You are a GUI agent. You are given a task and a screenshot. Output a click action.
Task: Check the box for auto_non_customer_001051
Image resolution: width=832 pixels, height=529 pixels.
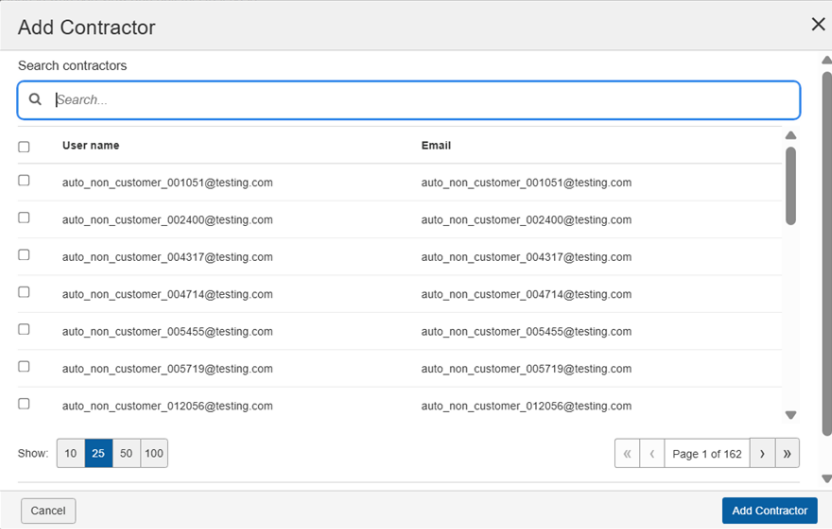coord(24,181)
